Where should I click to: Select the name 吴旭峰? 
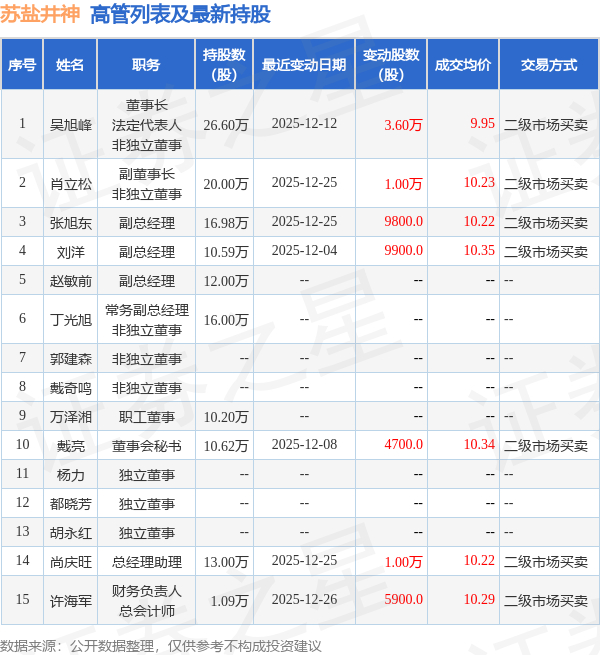pyautogui.click(x=71, y=124)
